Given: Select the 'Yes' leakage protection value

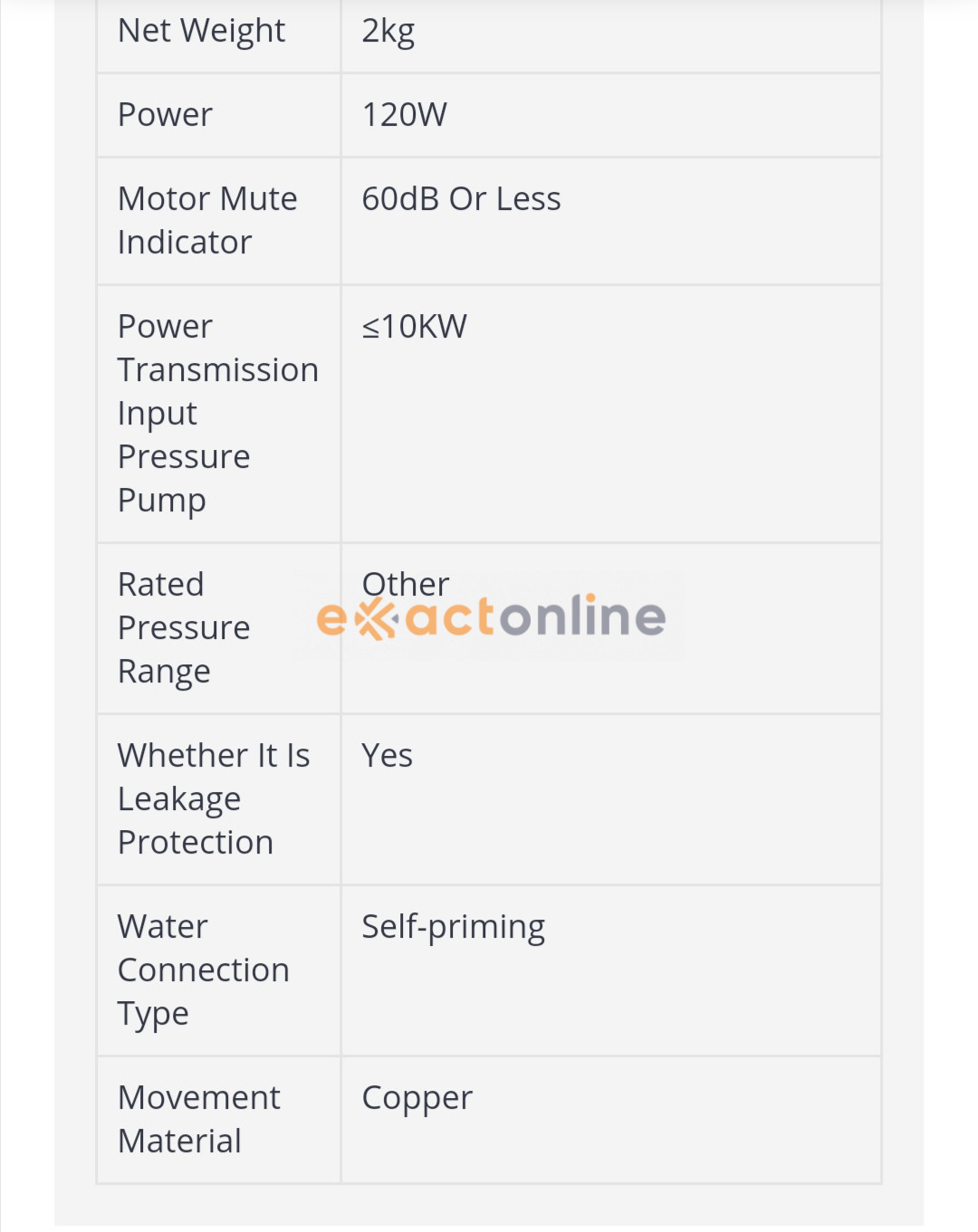Looking at the screenshot, I should pyautogui.click(x=387, y=756).
